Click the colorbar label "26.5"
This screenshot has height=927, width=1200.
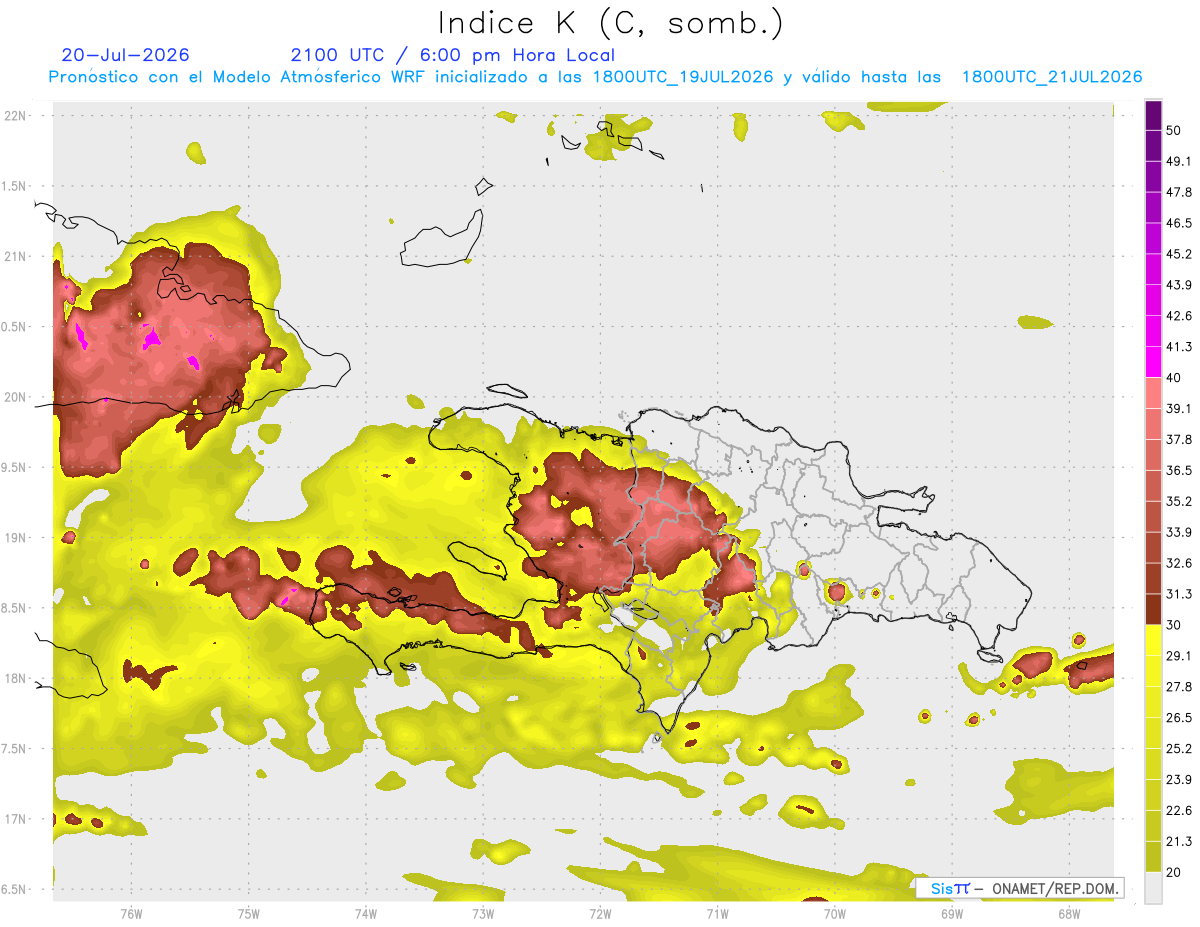(x=1179, y=718)
